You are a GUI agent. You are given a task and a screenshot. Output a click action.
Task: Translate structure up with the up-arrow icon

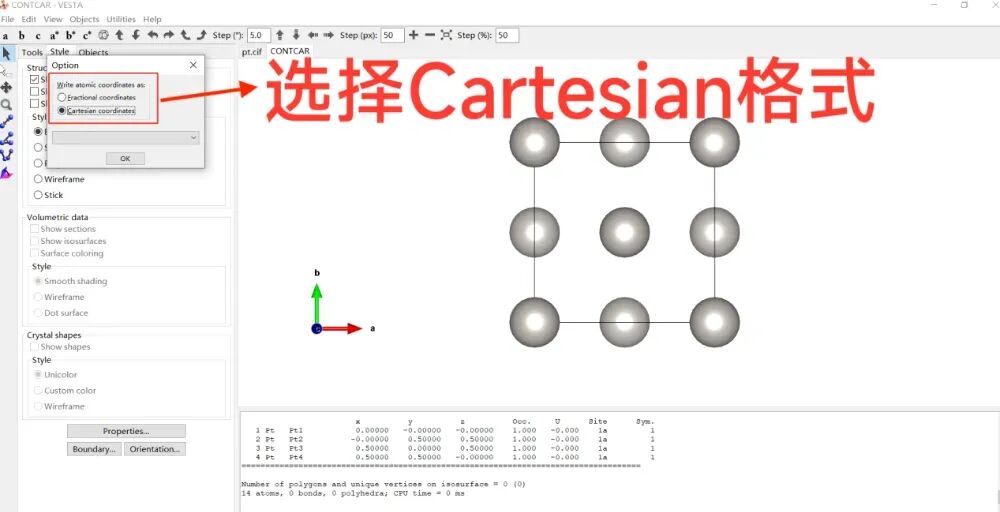279,35
